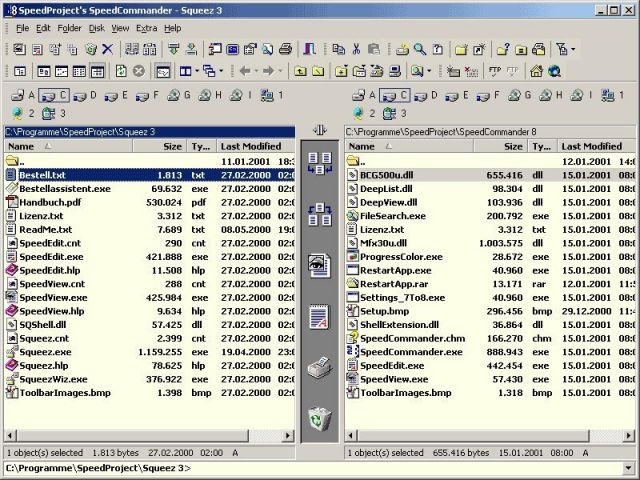Open the Extra menu
This screenshot has height=480, width=640.
pyautogui.click(x=147, y=28)
